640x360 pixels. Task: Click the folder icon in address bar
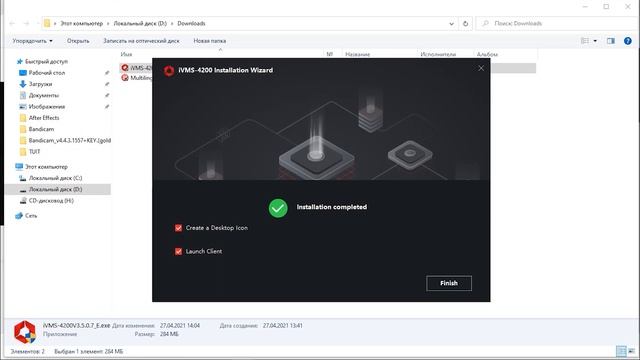pos(47,24)
